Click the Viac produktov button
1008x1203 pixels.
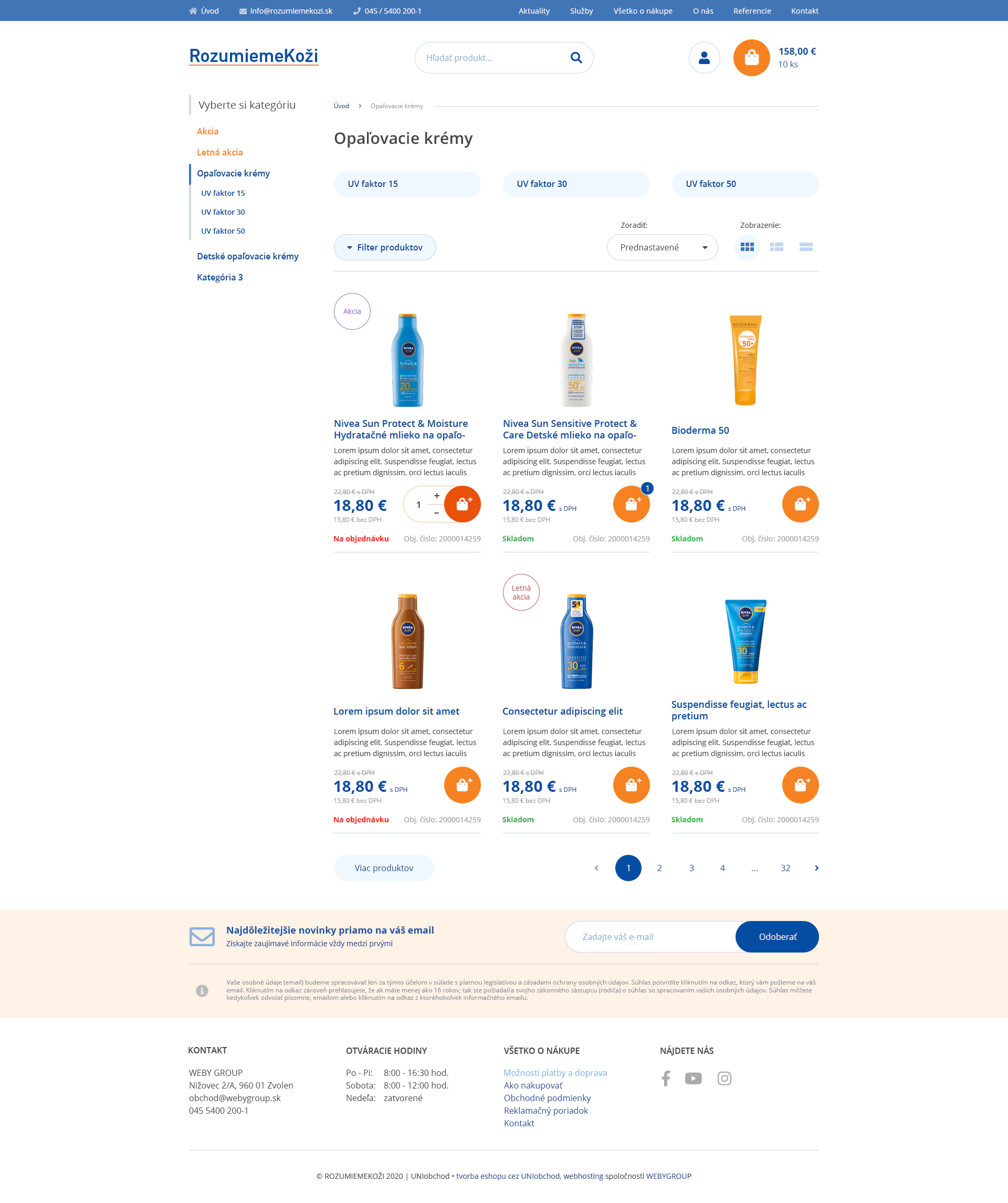tap(384, 868)
